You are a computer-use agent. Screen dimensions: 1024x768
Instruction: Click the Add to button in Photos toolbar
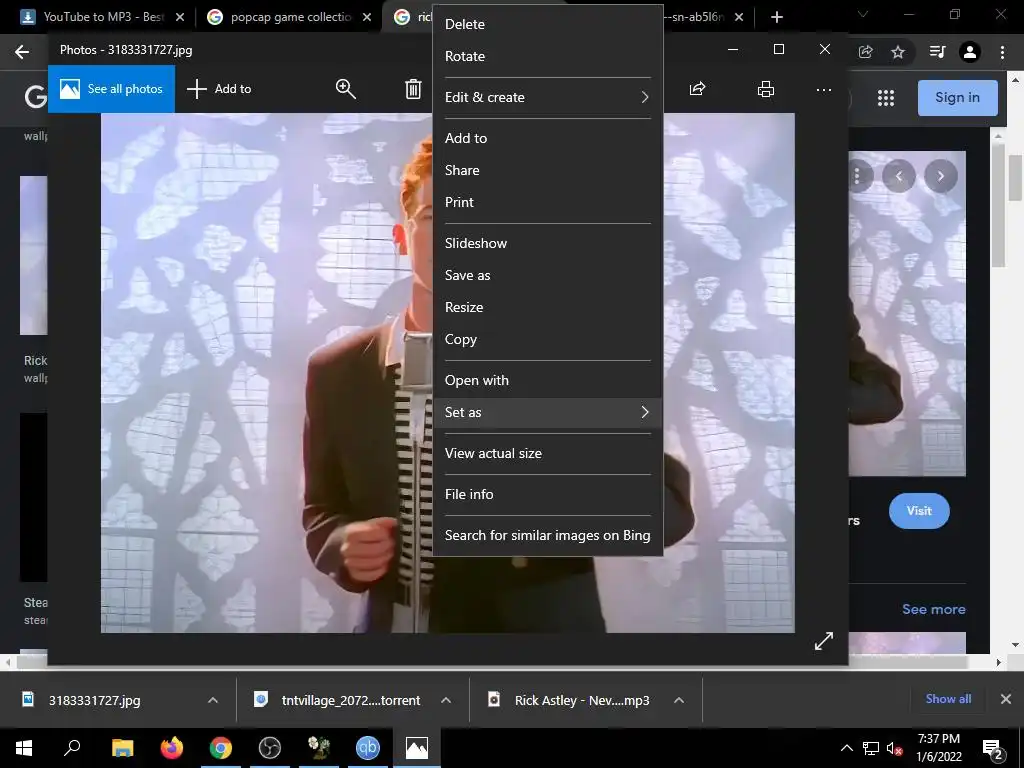tap(219, 89)
